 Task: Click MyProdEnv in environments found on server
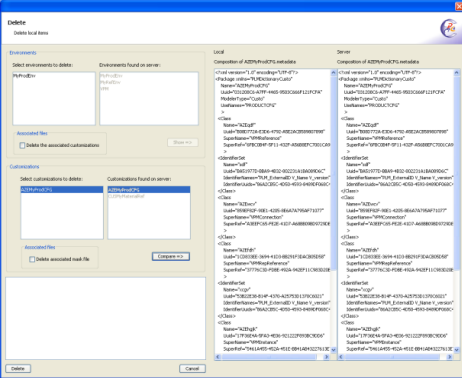111,76
